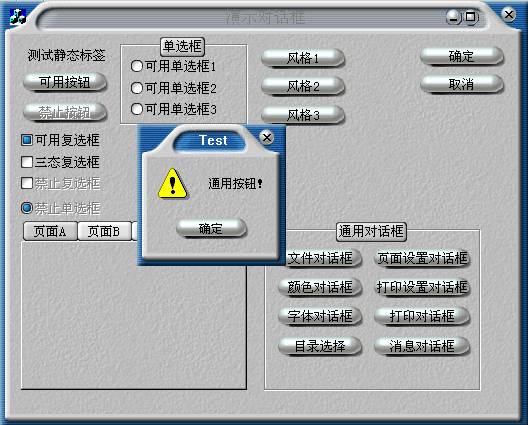Open the 消息对话框 message dialog
528x425 pixels.
point(422,346)
